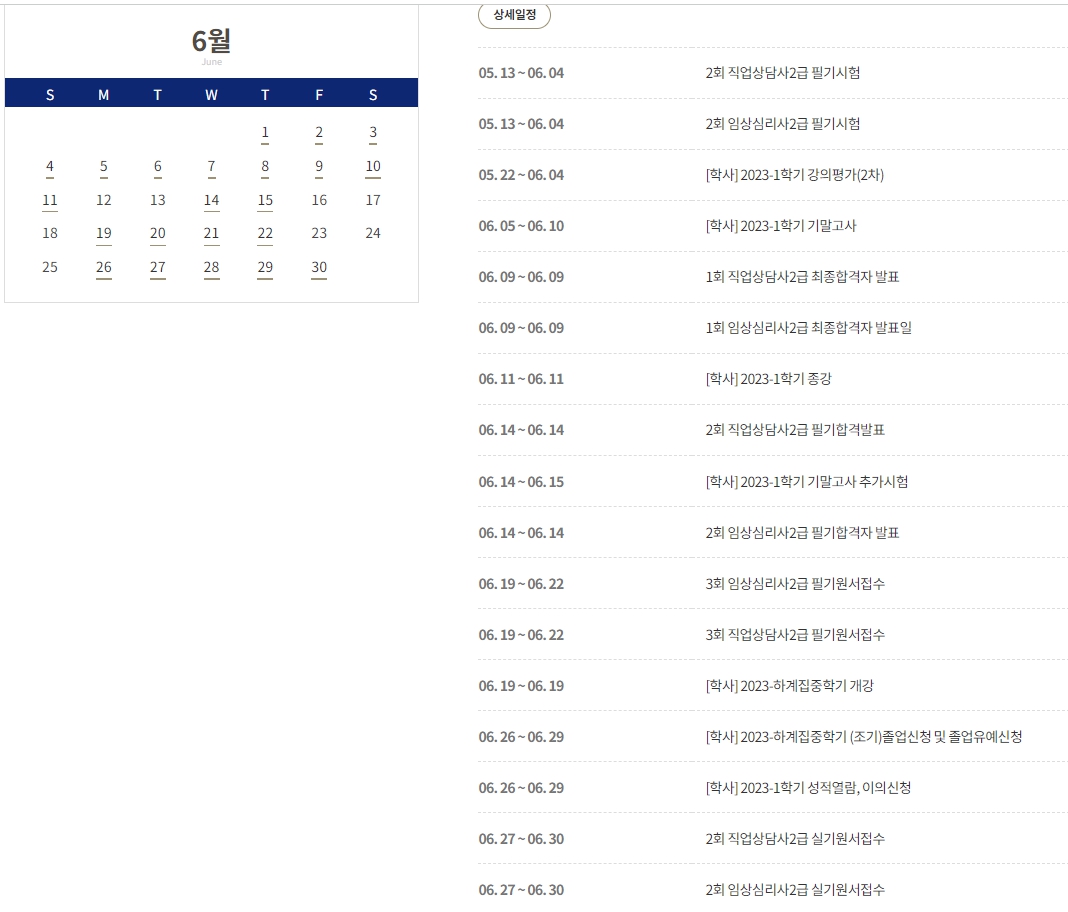Select 2023-1학기 기말고사 추가시험 entry
This screenshot has width=1068, height=912.
806,482
